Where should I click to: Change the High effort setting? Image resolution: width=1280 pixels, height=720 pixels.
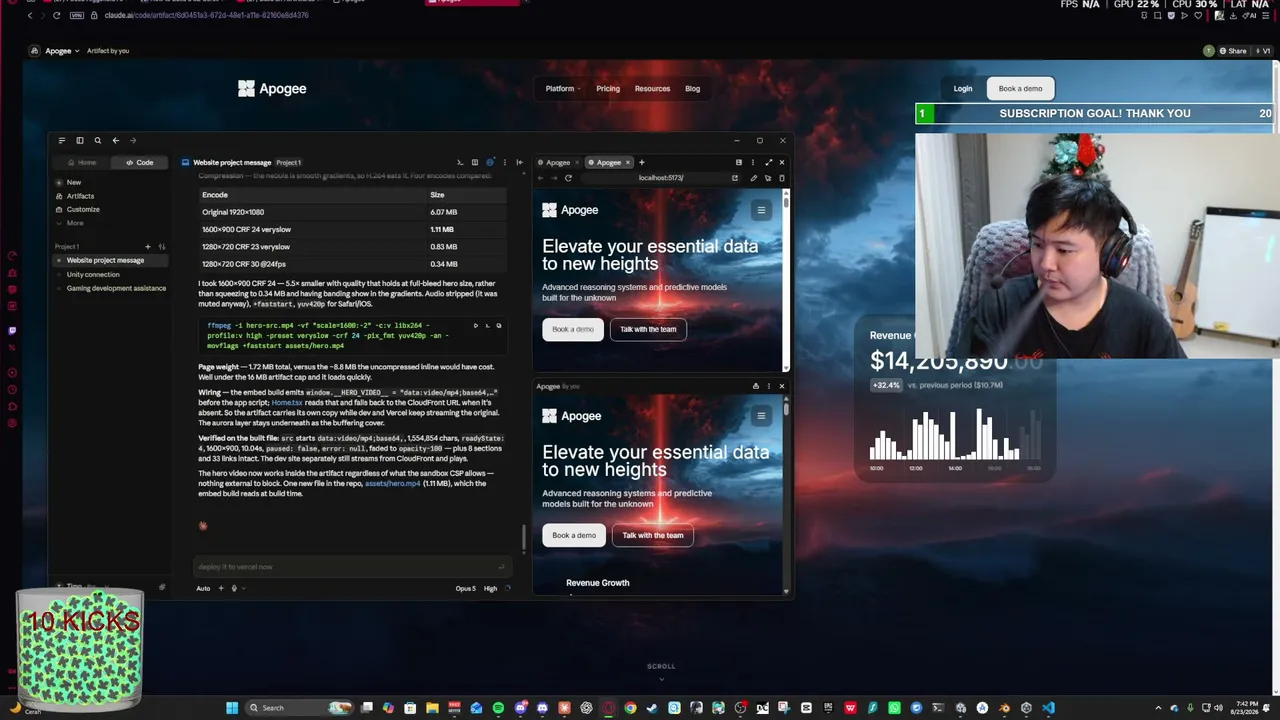coord(490,588)
